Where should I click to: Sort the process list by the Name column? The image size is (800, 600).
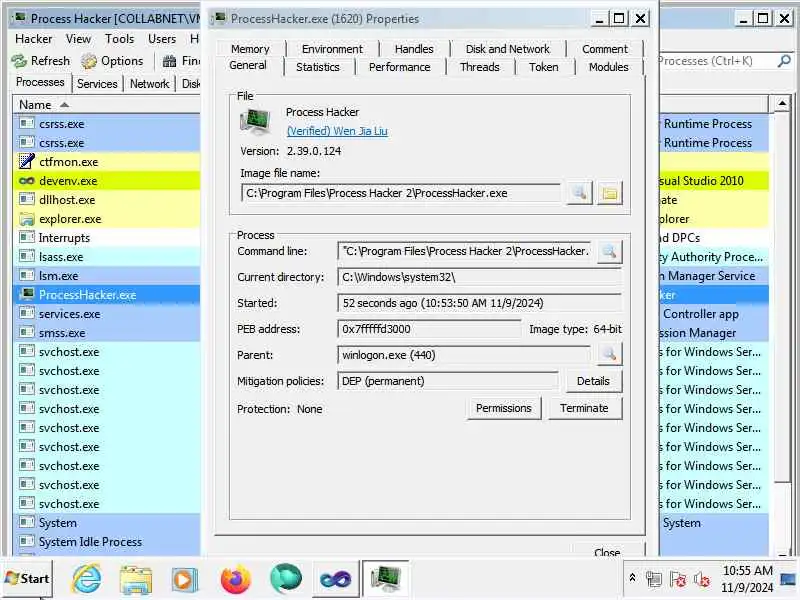click(106, 105)
